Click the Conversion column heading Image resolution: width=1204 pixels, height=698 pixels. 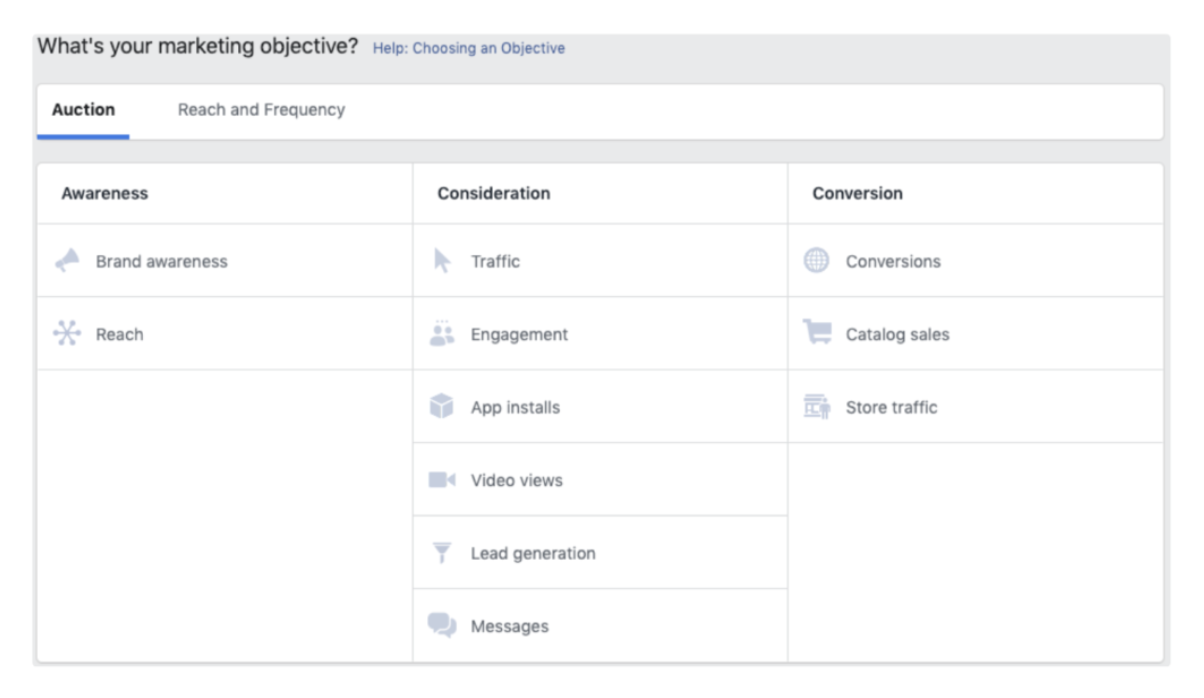point(857,194)
